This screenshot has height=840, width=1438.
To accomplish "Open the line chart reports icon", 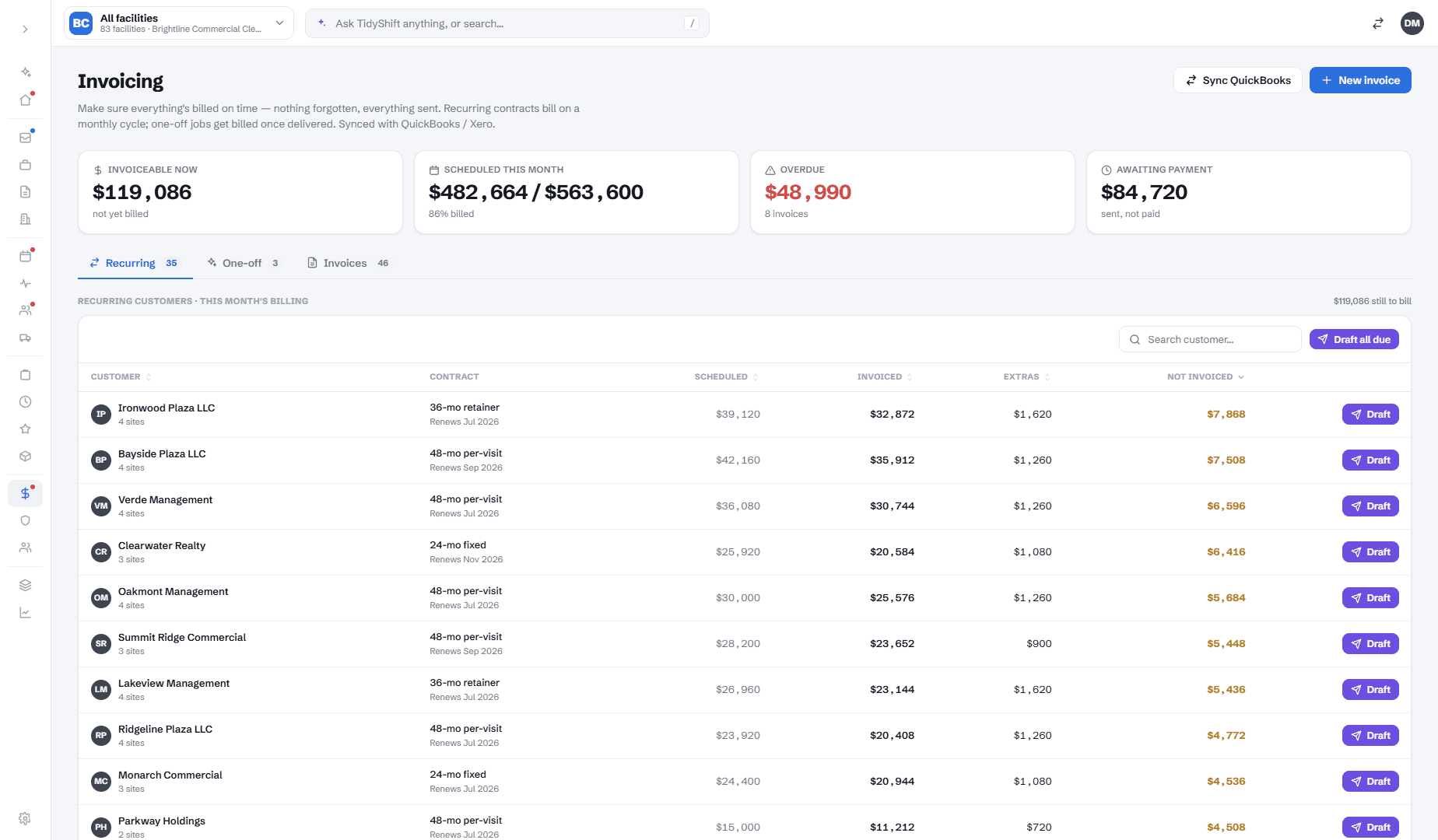I will pyautogui.click(x=25, y=613).
